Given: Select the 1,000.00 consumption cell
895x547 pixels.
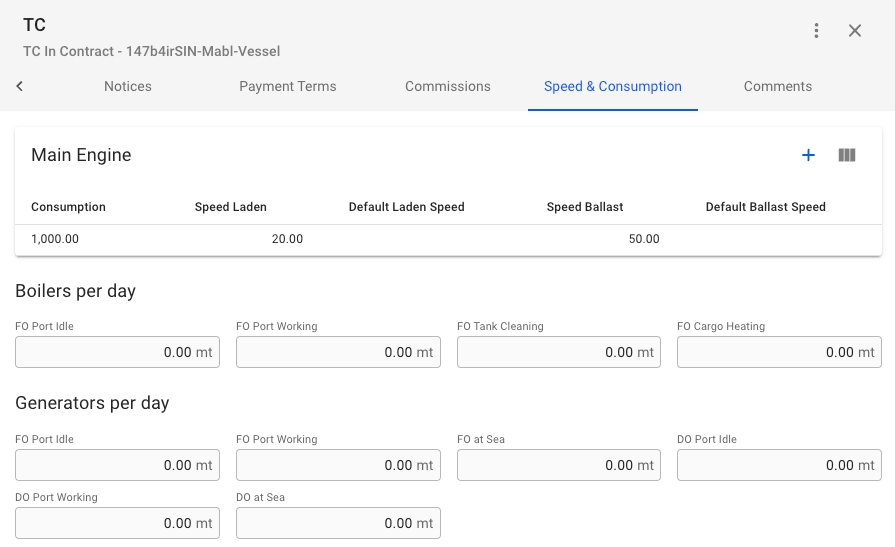Looking at the screenshot, I should pyautogui.click(x=56, y=239).
